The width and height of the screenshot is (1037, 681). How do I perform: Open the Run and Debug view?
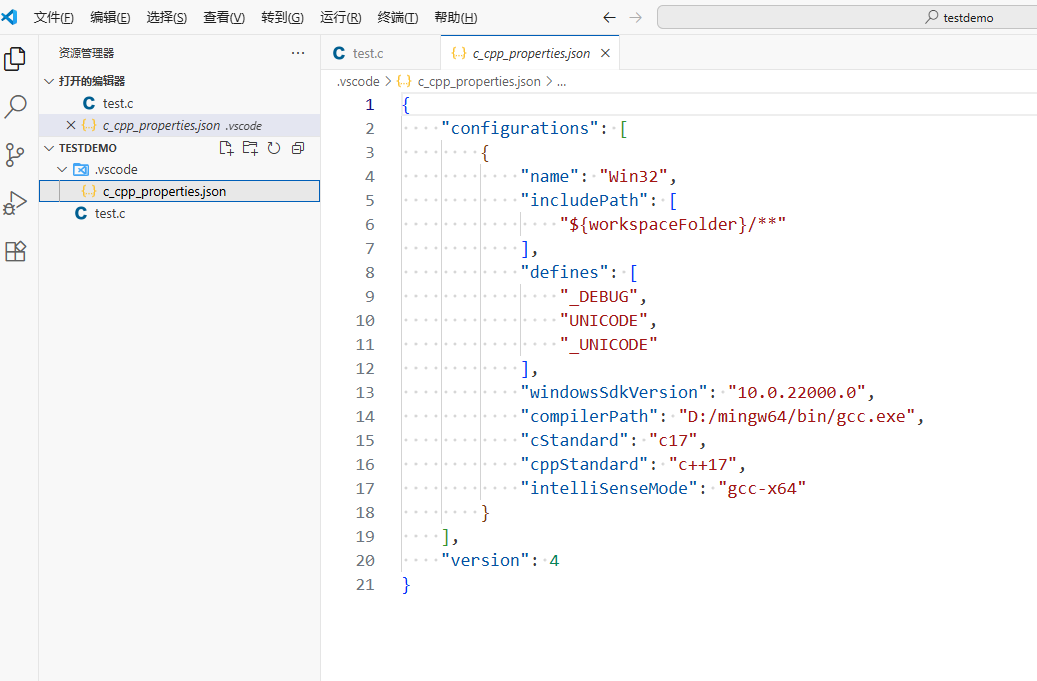coord(15,203)
